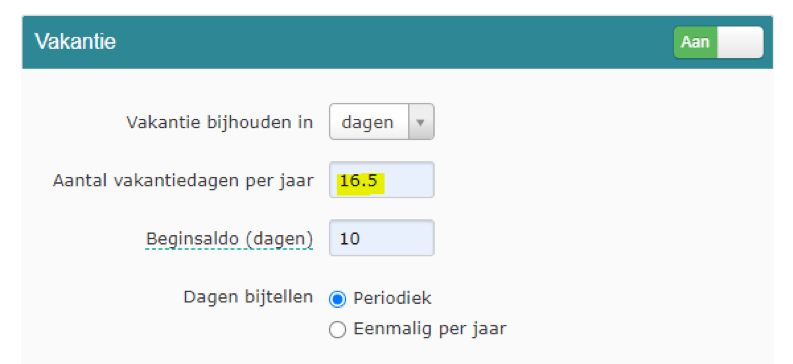Click the number 10 in Beginsaldo
The width and height of the screenshot is (793, 364).
349,239
